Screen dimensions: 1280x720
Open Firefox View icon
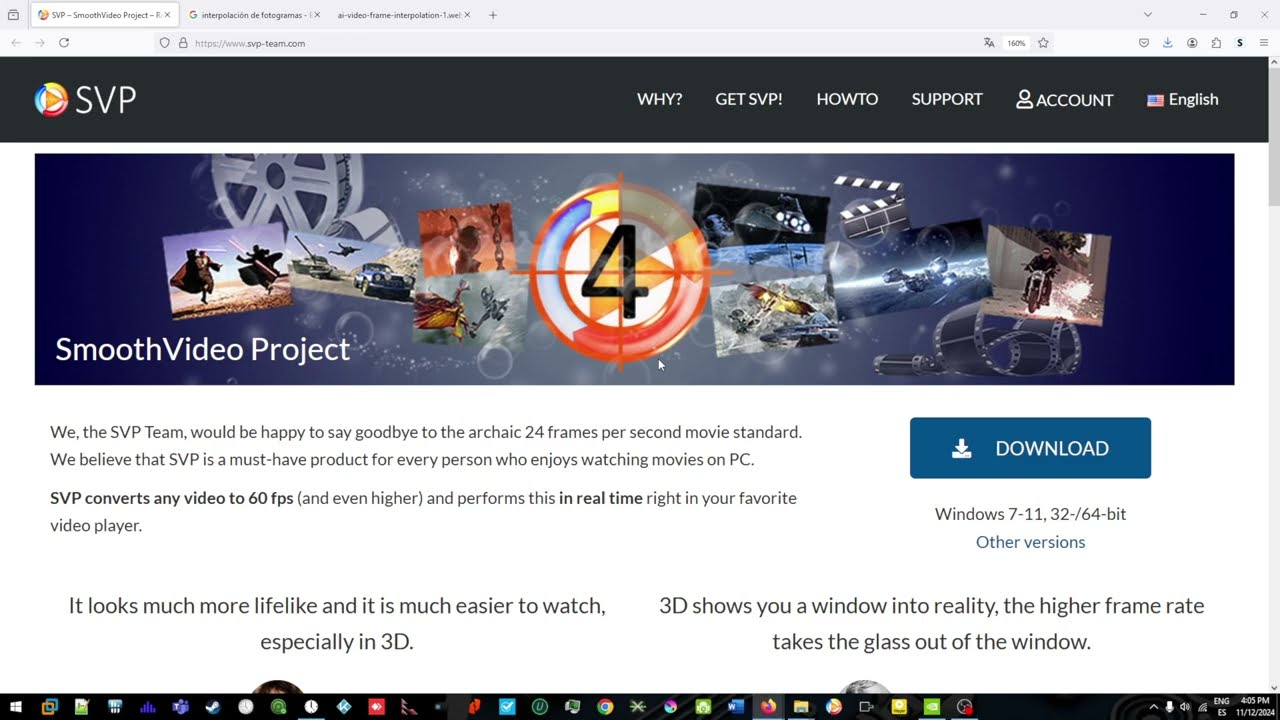coord(13,15)
